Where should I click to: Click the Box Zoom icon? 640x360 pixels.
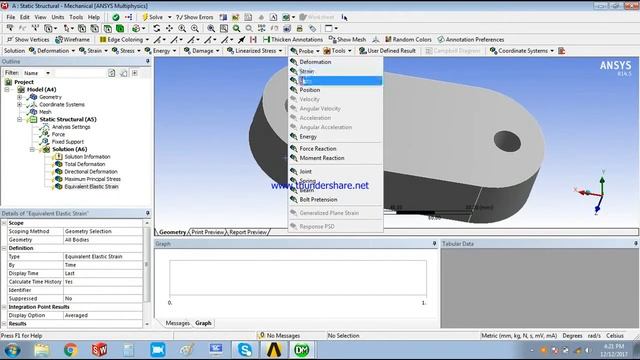pyautogui.click(x=224, y=28)
